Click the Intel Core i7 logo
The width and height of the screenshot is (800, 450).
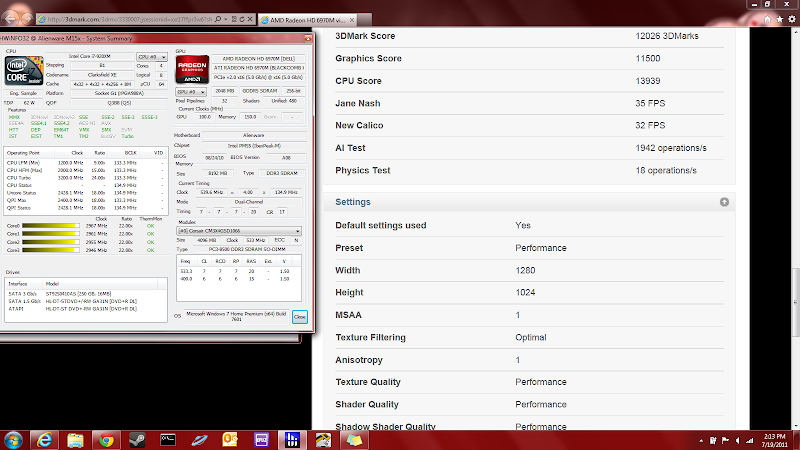[x=23, y=71]
